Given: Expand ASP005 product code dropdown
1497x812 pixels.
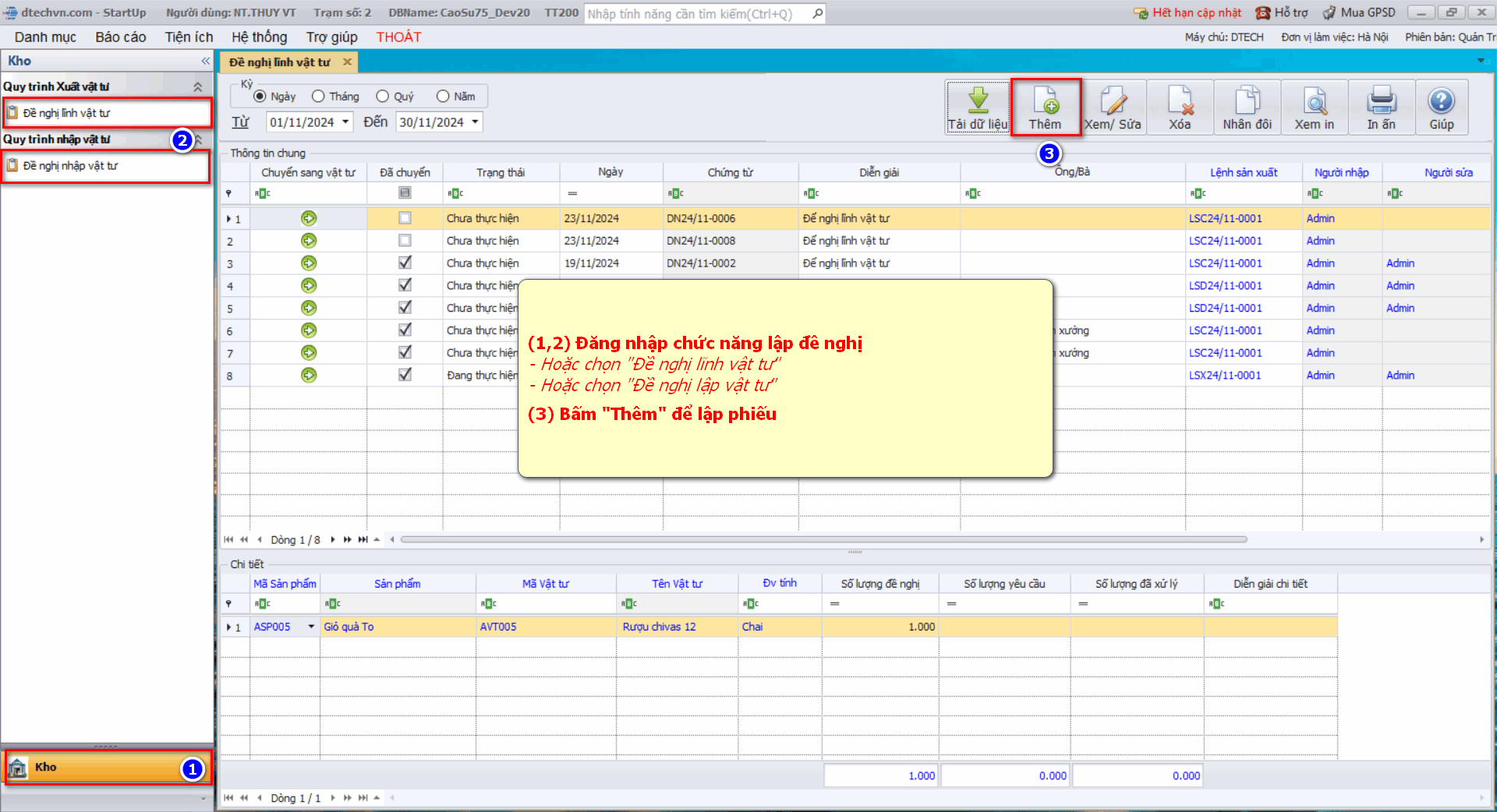Looking at the screenshot, I should point(311,627).
